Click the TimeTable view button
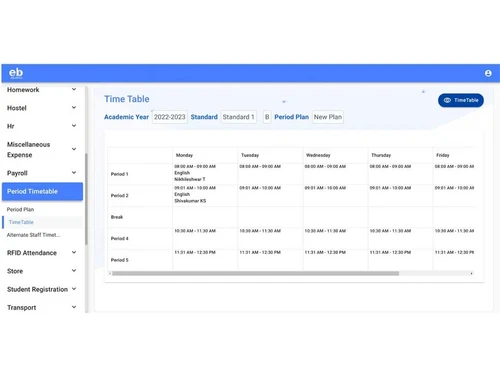The width and height of the screenshot is (500, 375). point(461,100)
